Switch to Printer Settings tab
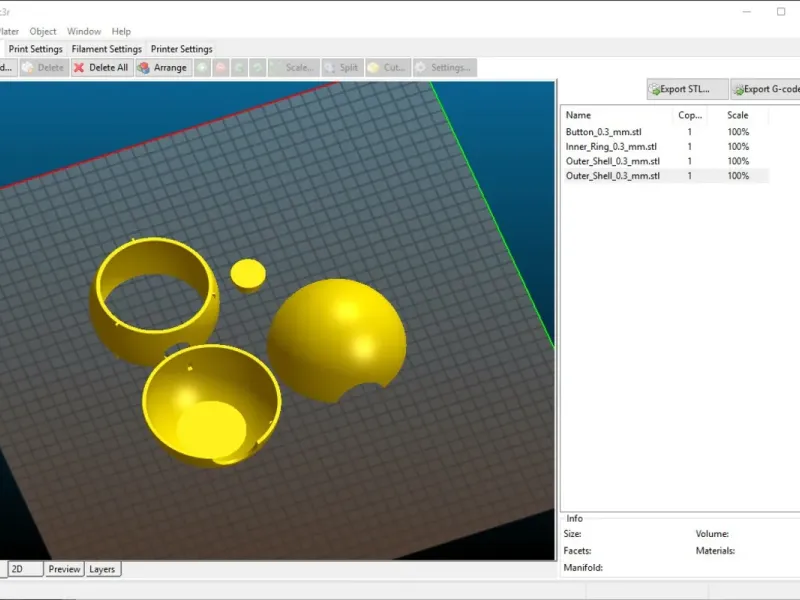The image size is (800, 600). pyautogui.click(x=182, y=49)
